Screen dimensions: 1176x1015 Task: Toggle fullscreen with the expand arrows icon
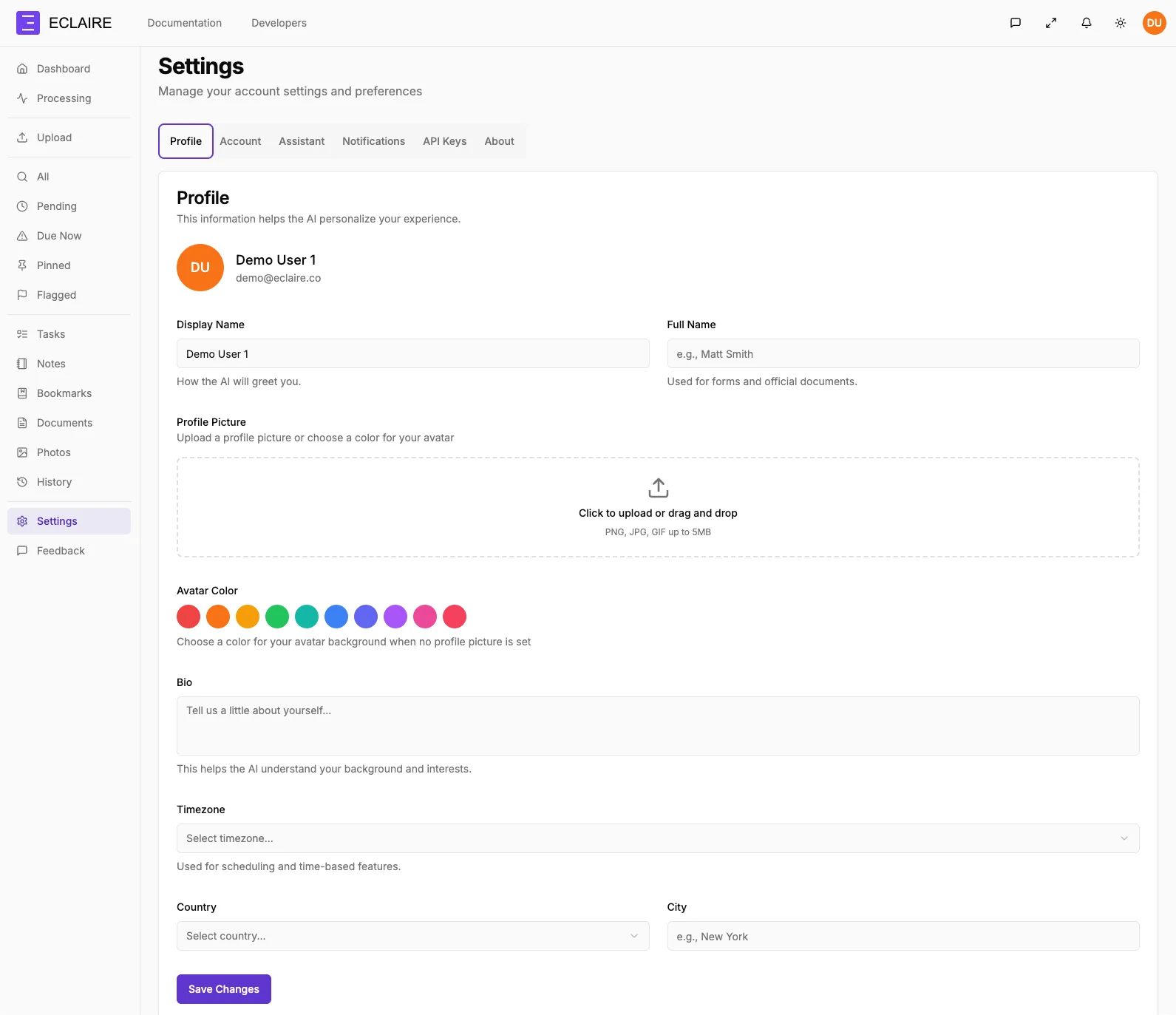point(1051,23)
